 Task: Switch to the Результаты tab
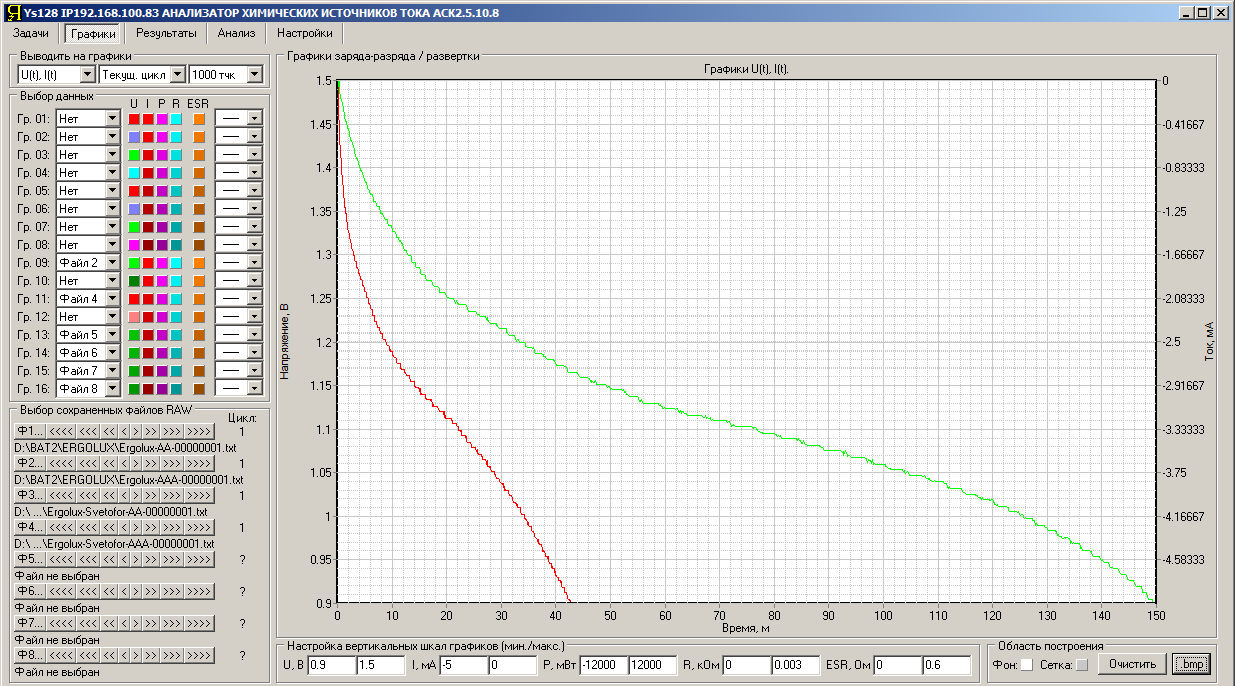point(166,33)
